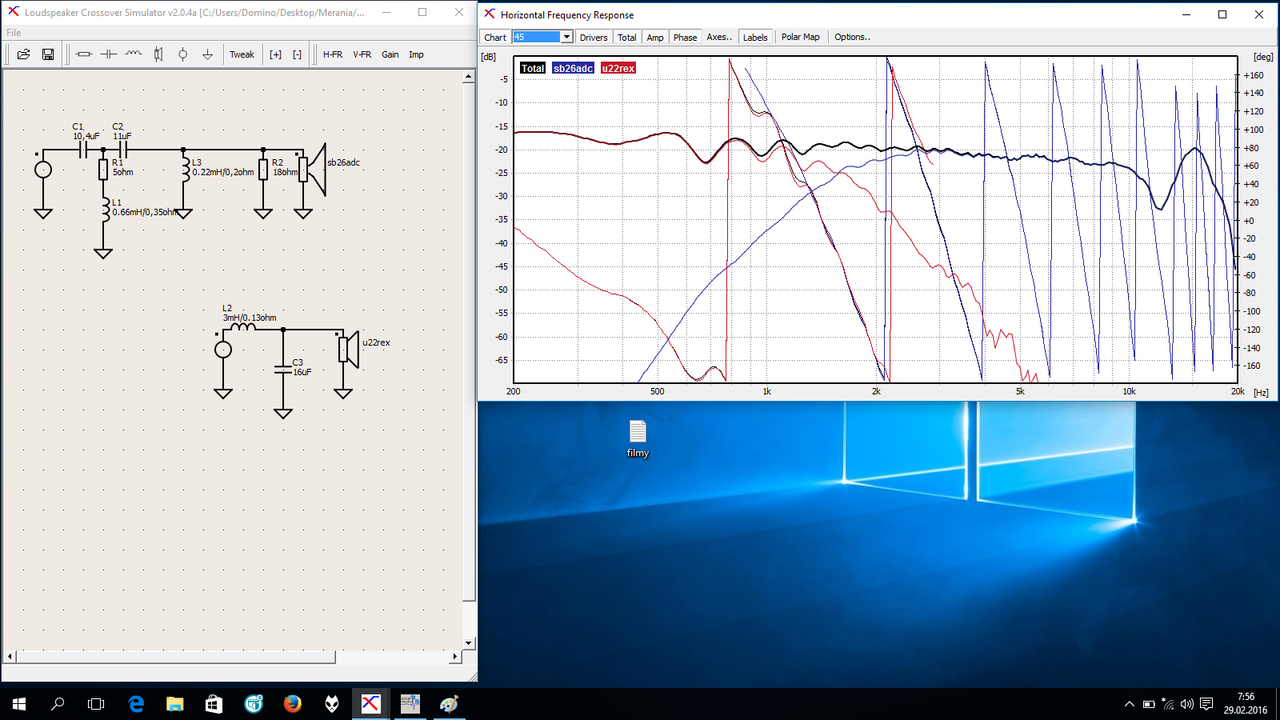This screenshot has width=1280, height=720.
Task: Click the Tweak button
Action: tap(242, 54)
